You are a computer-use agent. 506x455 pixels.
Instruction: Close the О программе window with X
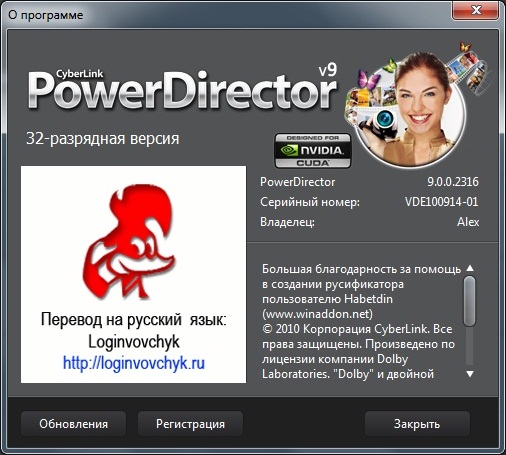tap(476, 10)
